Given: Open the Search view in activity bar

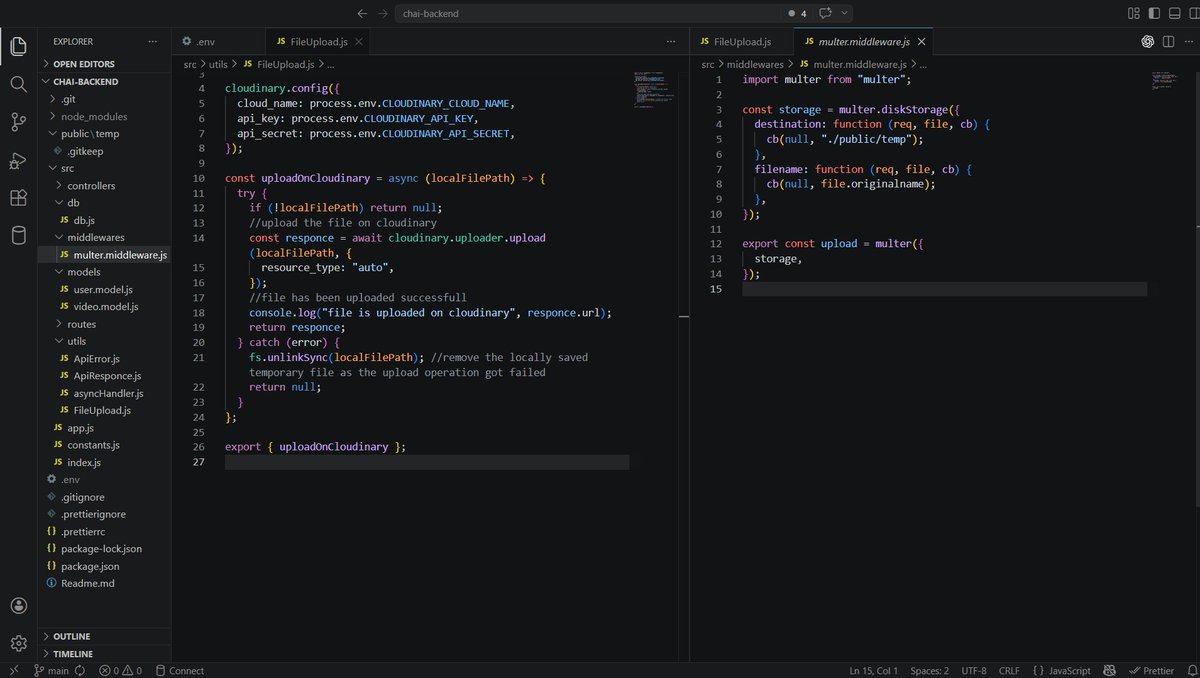Looking at the screenshot, I should point(18,84).
